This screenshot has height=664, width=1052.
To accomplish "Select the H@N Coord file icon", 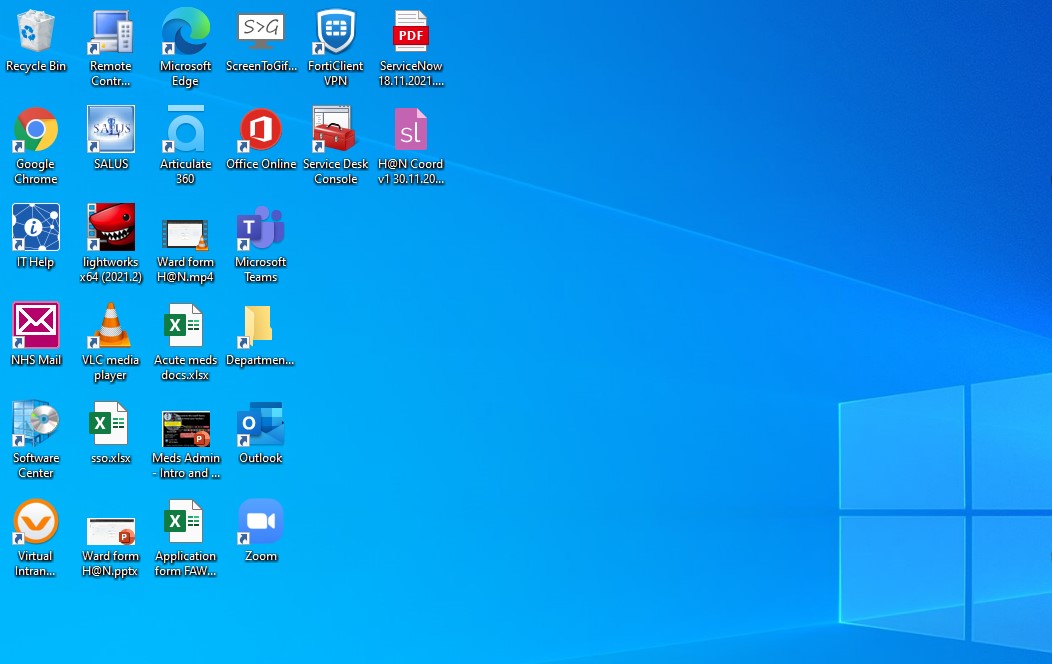I will point(411,129).
